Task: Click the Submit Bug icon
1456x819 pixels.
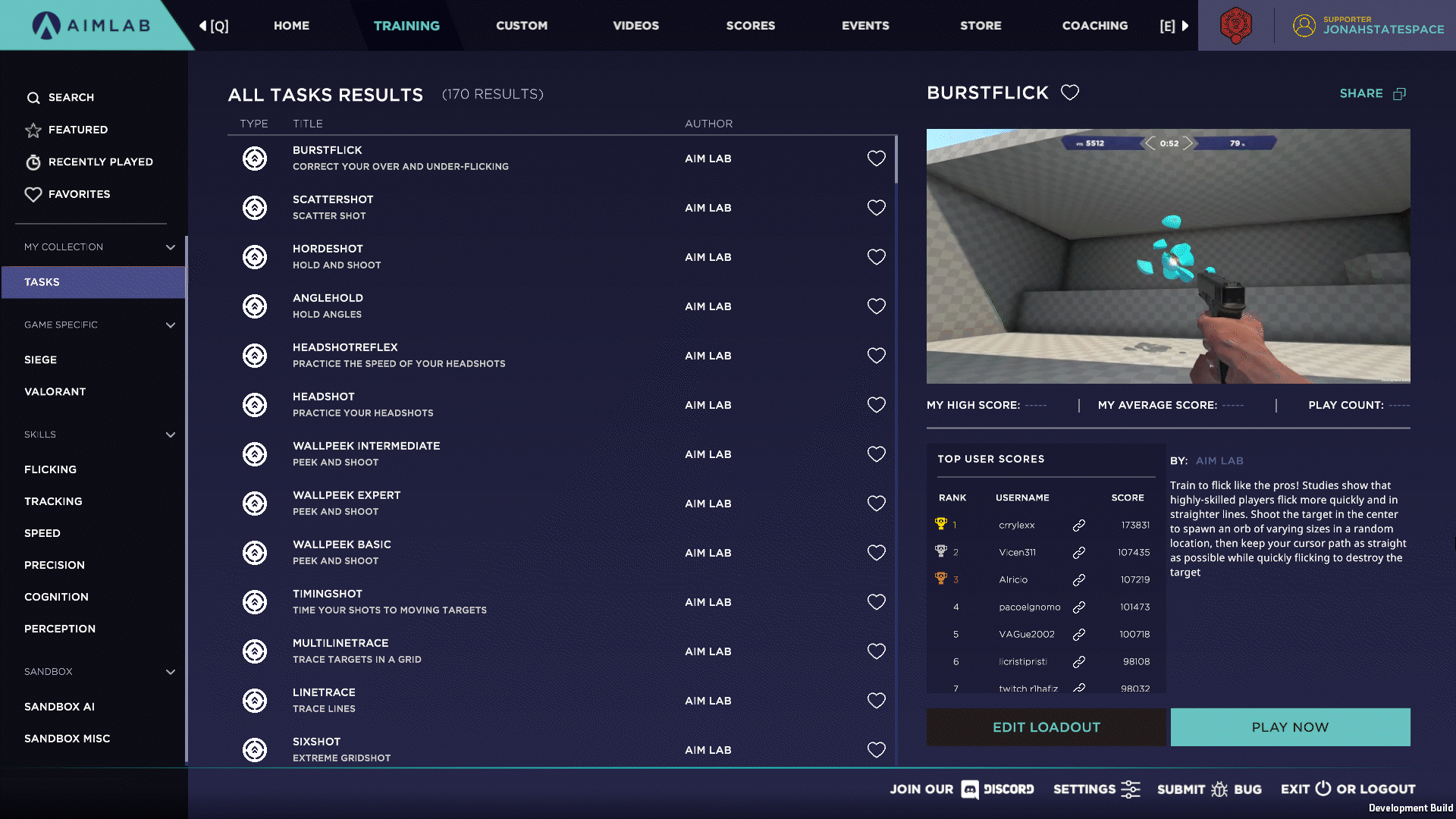Action: tap(1219, 789)
